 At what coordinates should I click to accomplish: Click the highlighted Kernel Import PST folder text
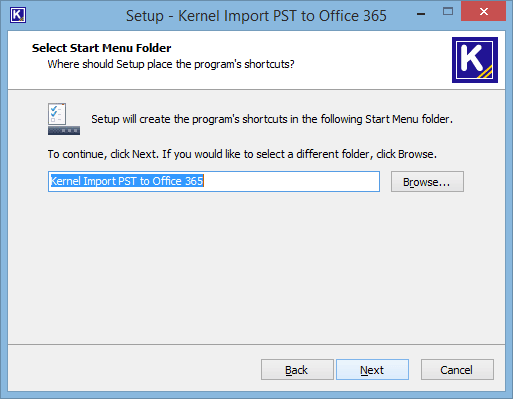click(127, 181)
